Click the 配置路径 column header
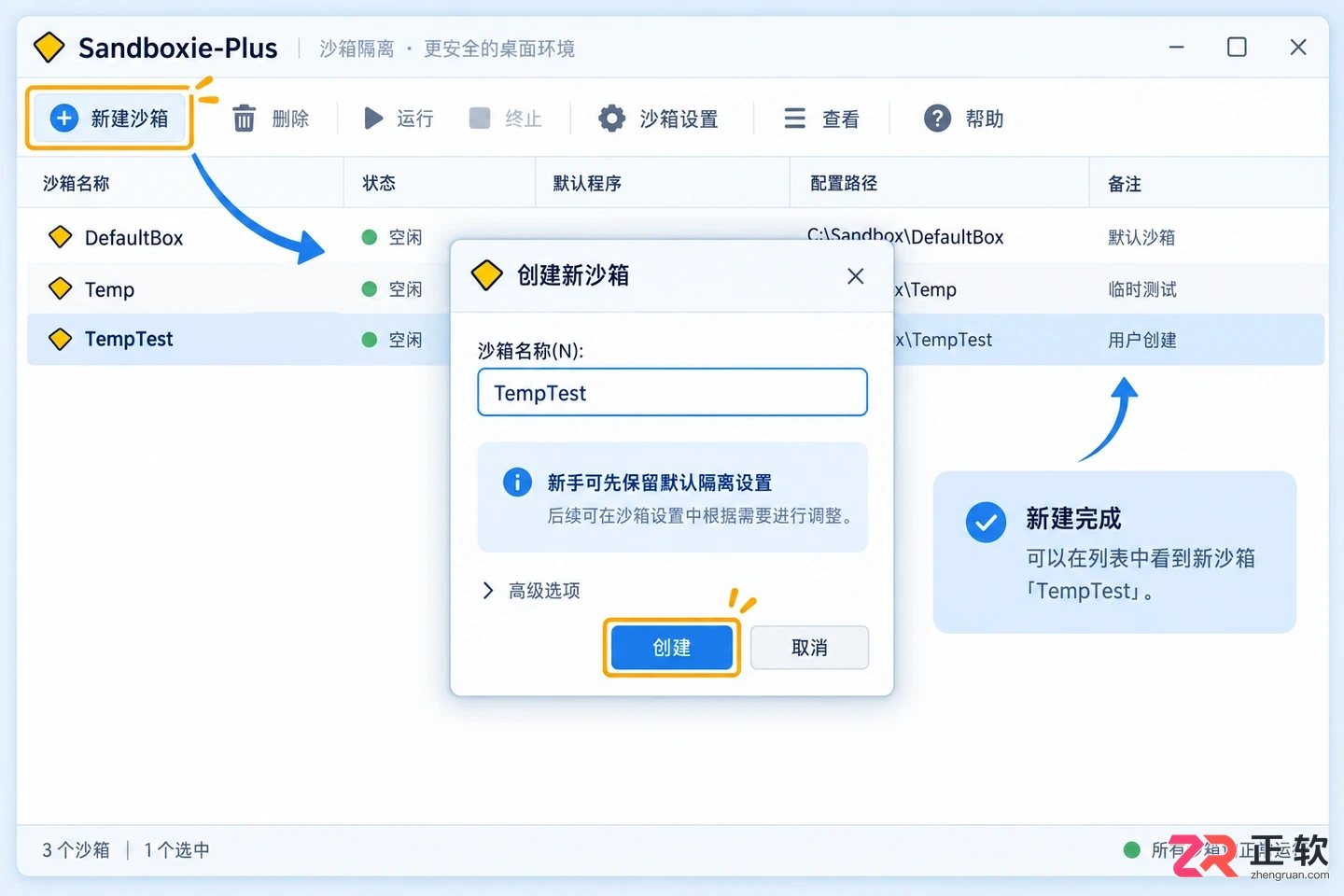The image size is (1344, 896). tap(844, 183)
